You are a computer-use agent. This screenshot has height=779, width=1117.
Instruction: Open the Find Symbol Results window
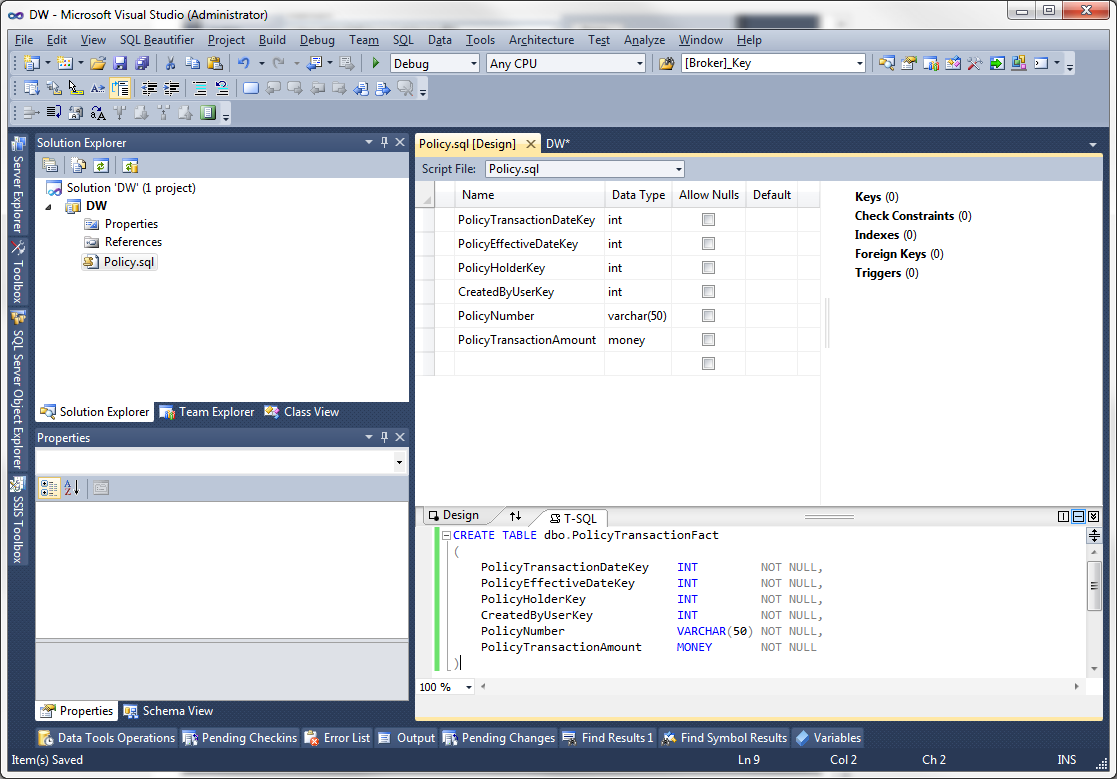[724, 738]
